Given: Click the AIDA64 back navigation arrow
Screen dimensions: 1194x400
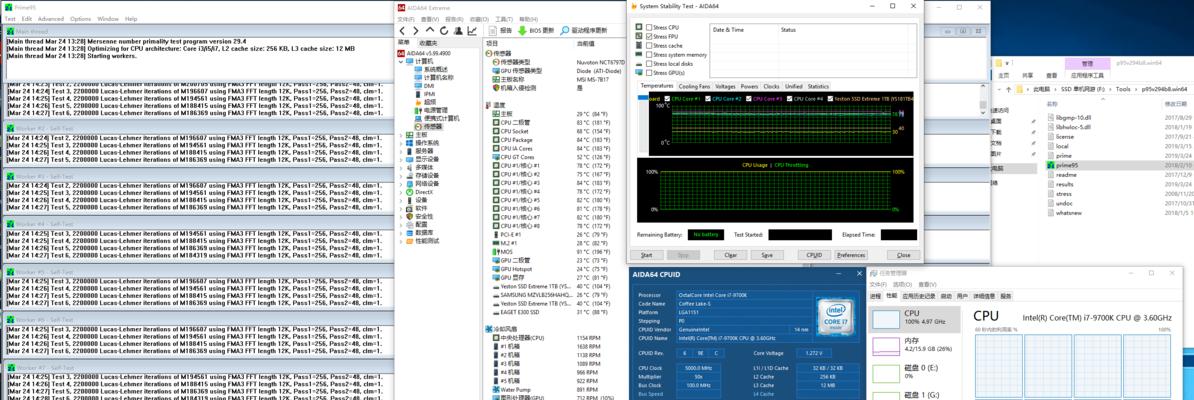Looking at the screenshot, I should pyautogui.click(x=403, y=30).
